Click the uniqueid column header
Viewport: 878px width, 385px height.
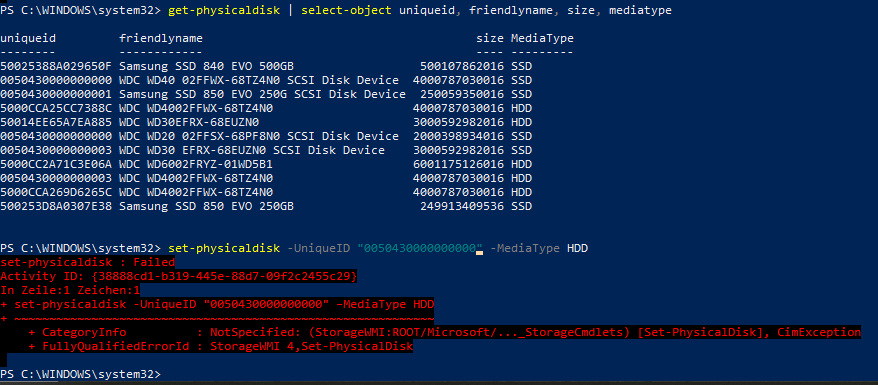28,38
